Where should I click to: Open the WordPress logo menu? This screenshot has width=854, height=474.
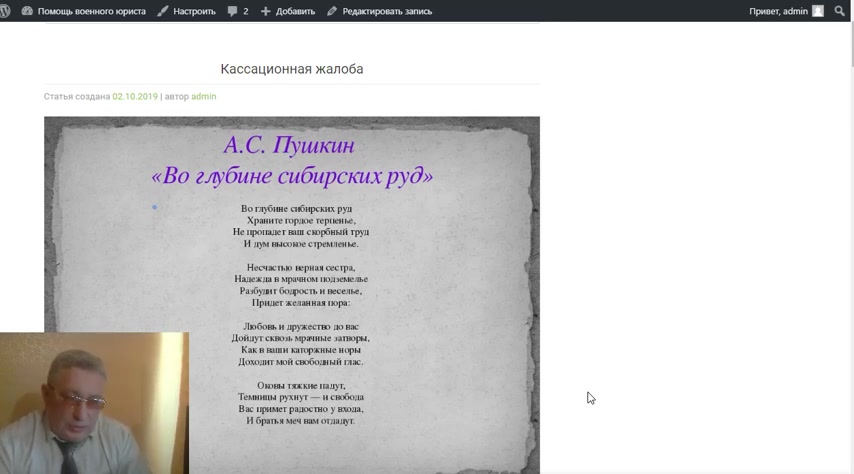tap(4, 11)
